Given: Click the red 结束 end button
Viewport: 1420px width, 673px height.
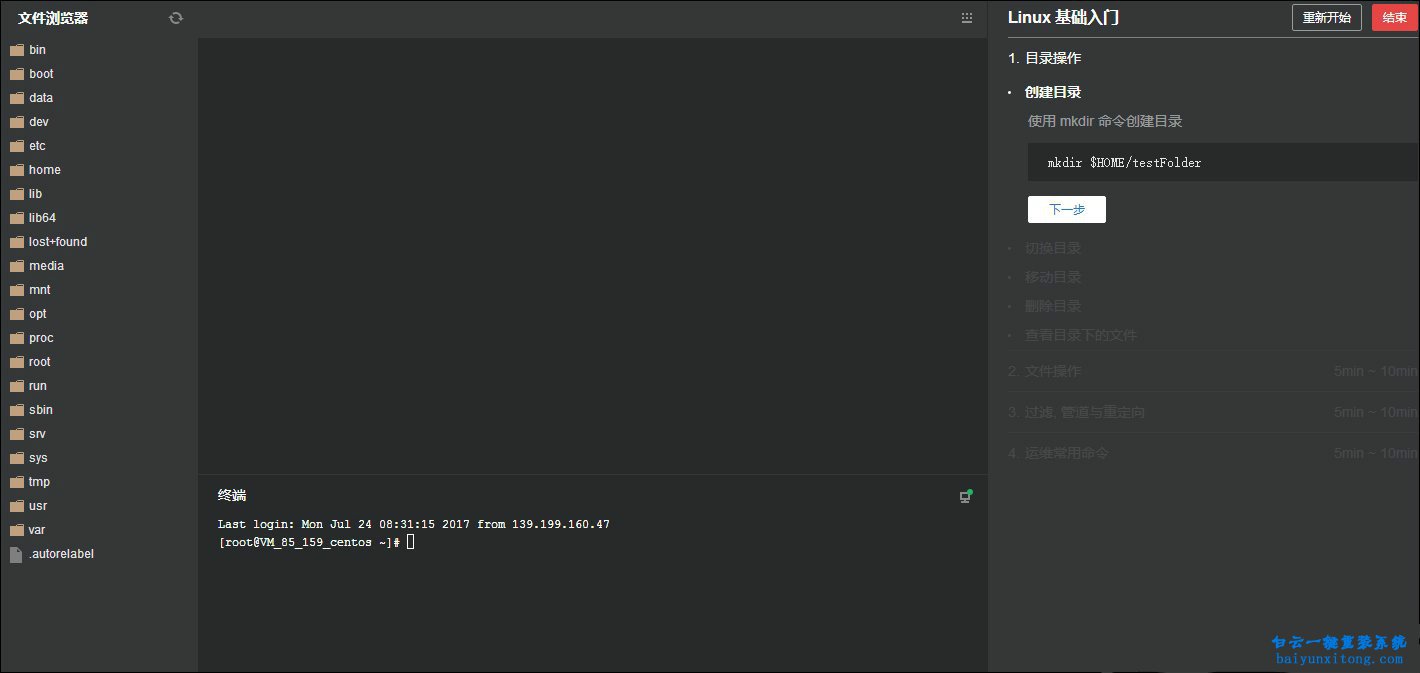Looking at the screenshot, I should (x=1394, y=18).
